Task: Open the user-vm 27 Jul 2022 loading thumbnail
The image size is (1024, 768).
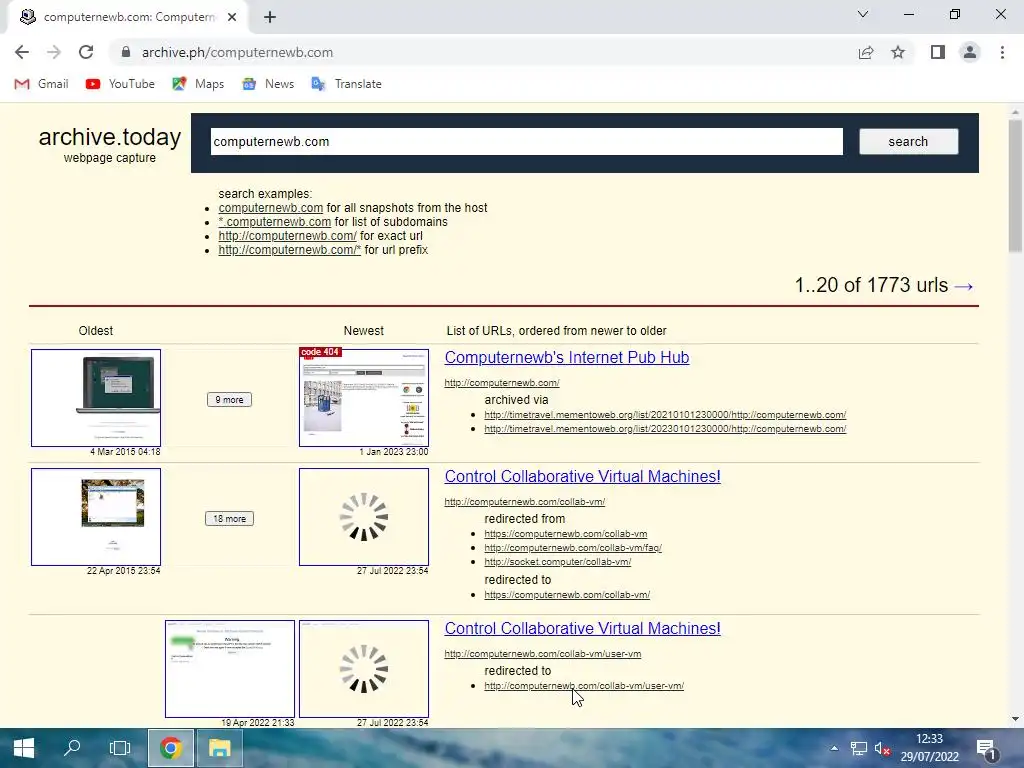Action: point(364,669)
